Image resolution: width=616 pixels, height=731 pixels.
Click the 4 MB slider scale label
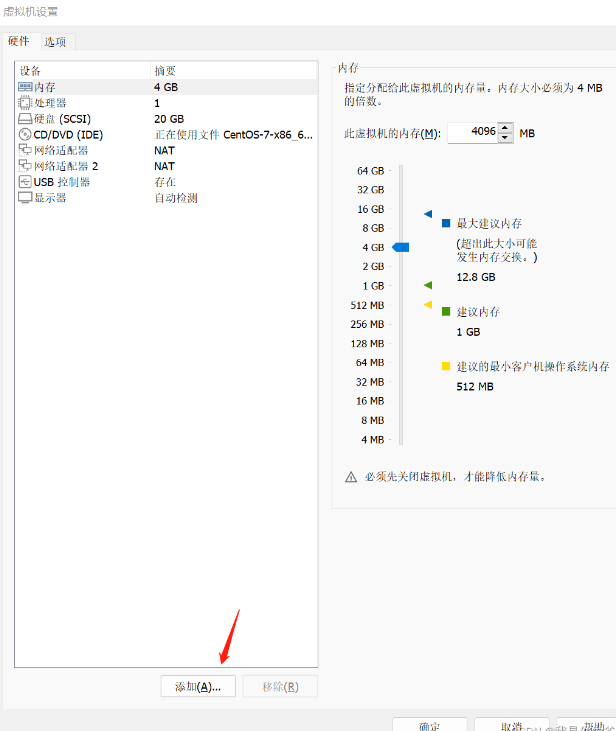(x=373, y=439)
